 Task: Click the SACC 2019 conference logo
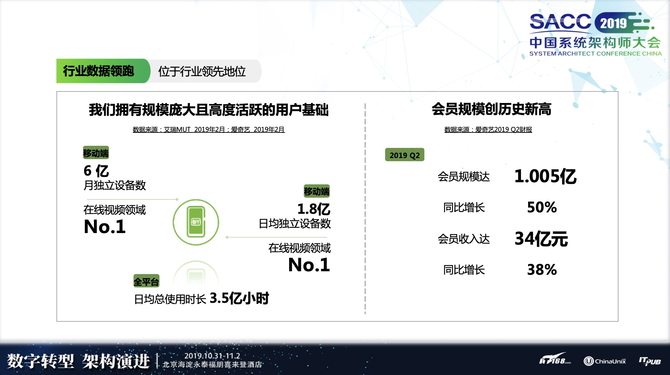click(x=595, y=34)
